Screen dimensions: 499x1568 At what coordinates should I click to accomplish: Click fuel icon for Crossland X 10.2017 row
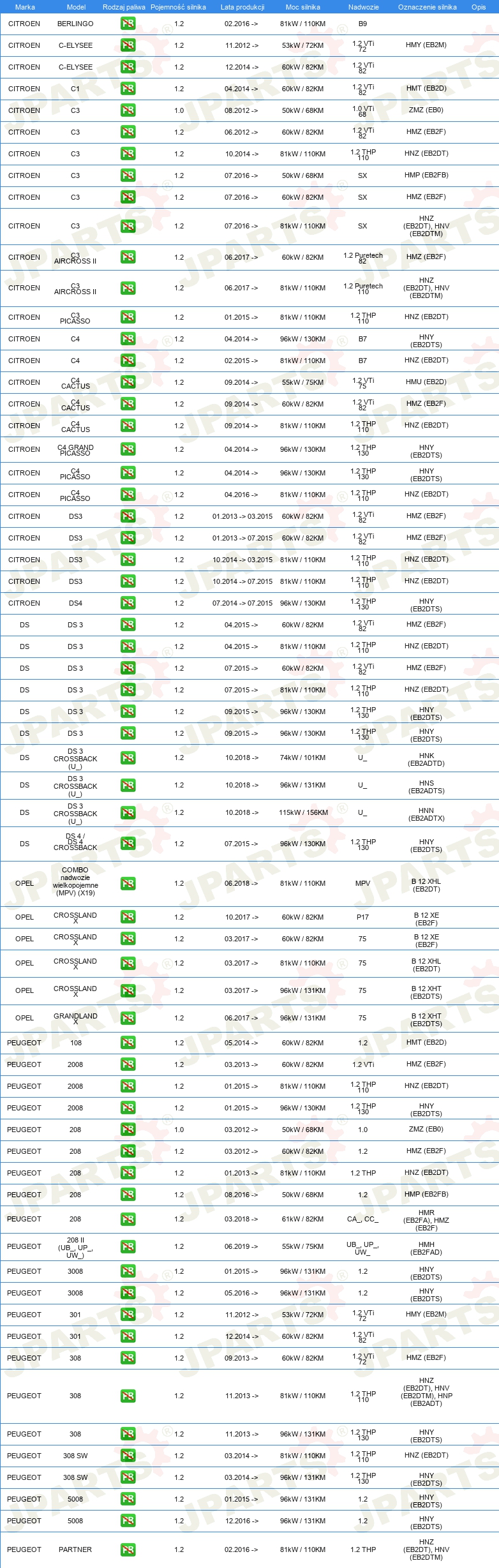click(x=128, y=917)
